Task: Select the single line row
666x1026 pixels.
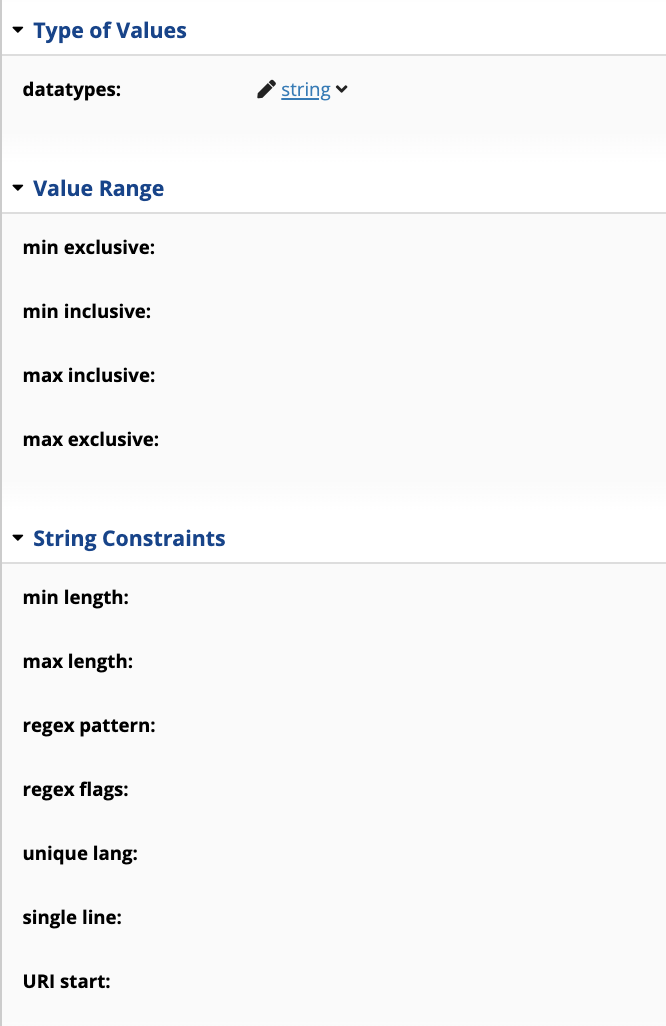Action: point(334,917)
